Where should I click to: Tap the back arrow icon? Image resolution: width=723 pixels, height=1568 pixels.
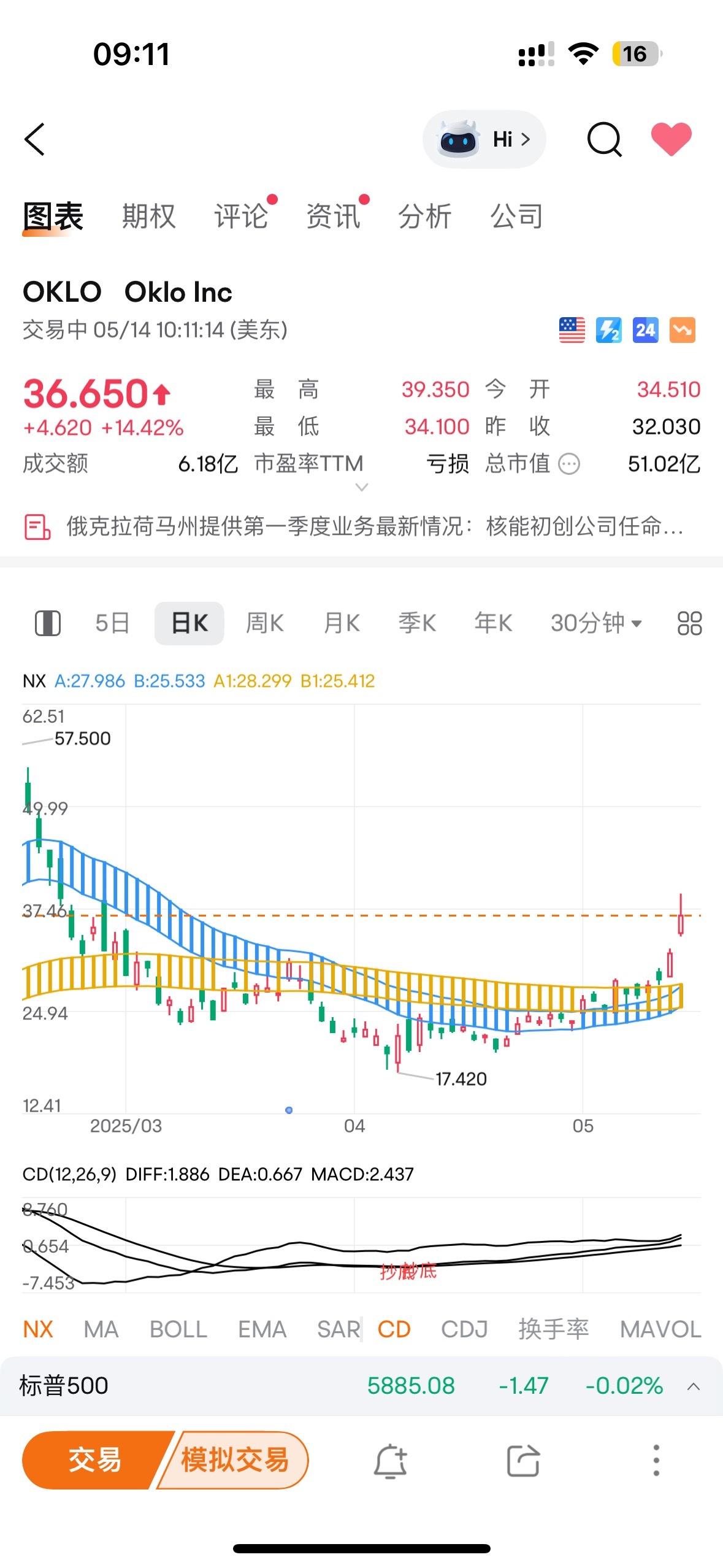pos(35,139)
